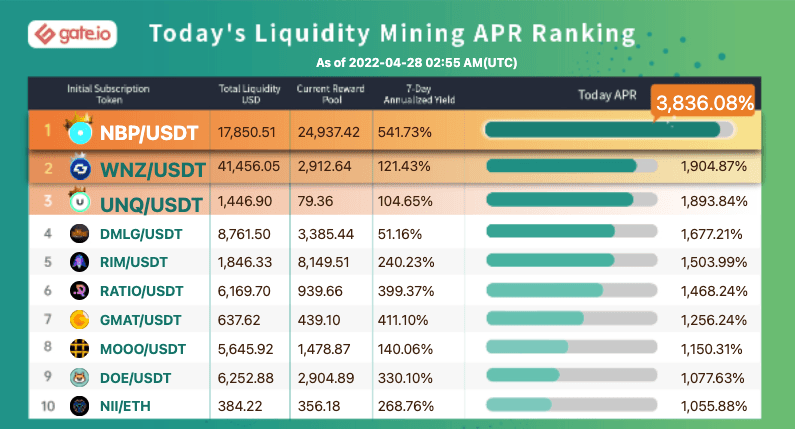Click the GMAT token icon
The height and width of the screenshot is (429, 795).
79,320
